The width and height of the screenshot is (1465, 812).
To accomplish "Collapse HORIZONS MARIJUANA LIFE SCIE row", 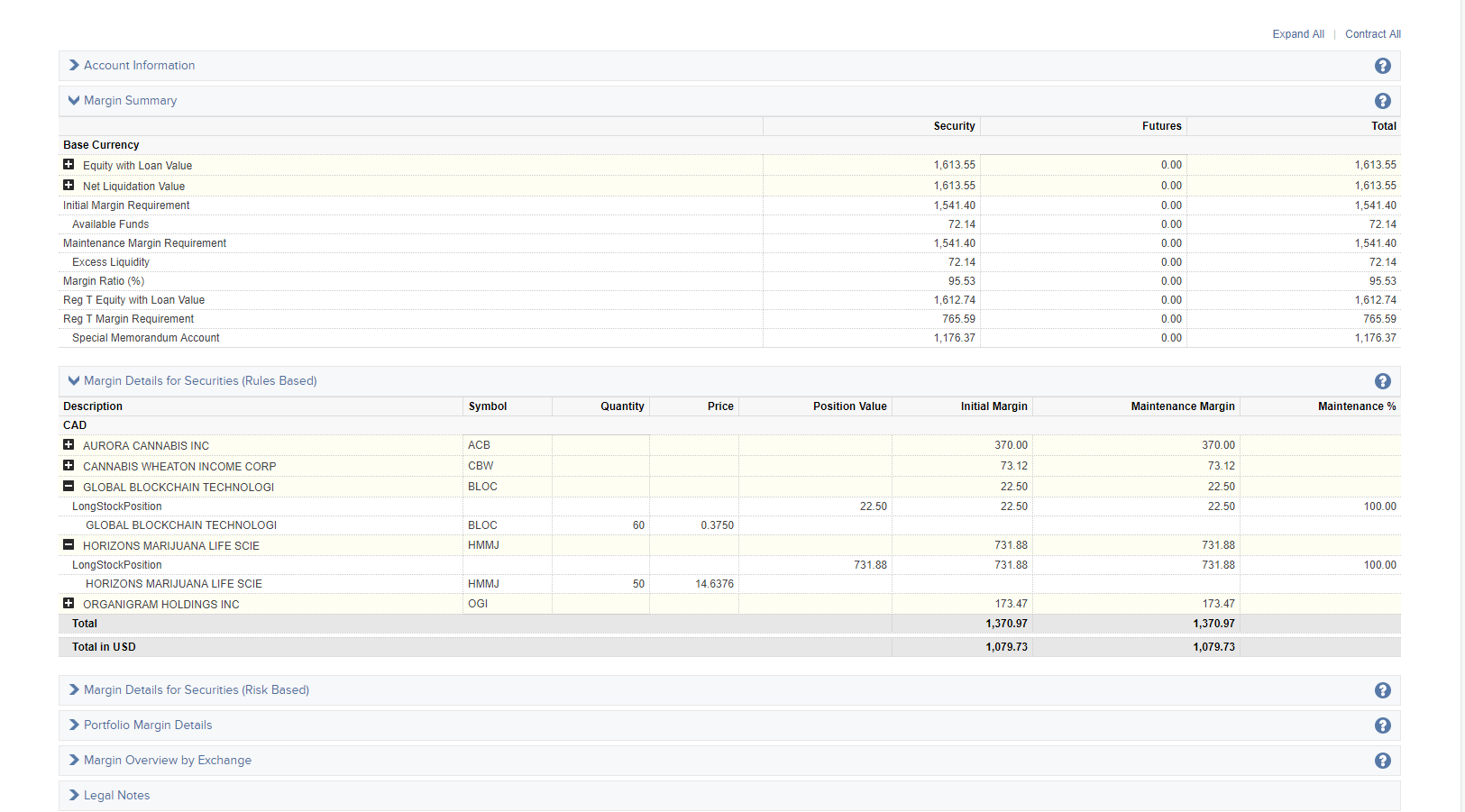I will tap(69, 544).
